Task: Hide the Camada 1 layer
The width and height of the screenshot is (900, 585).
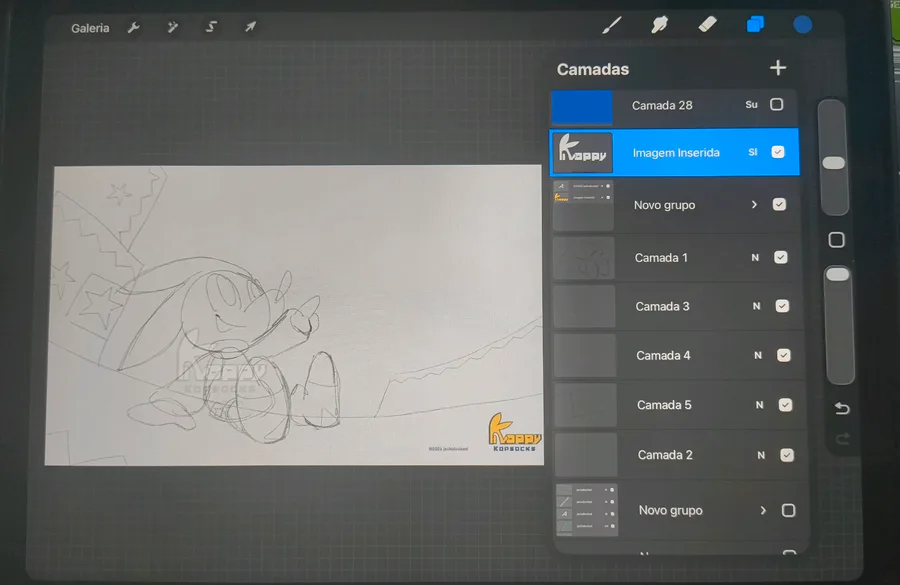Action: (x=781, y=257)
